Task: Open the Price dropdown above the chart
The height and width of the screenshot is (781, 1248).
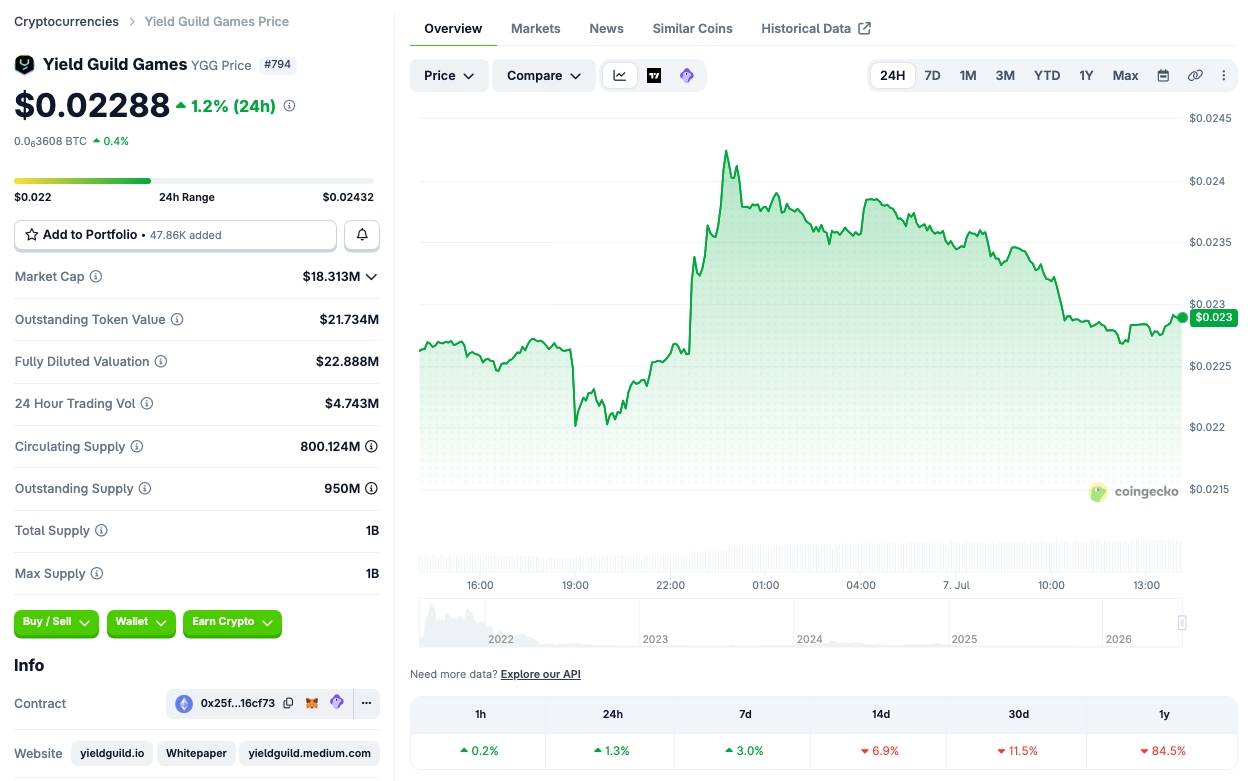Action: pos(449,75)
